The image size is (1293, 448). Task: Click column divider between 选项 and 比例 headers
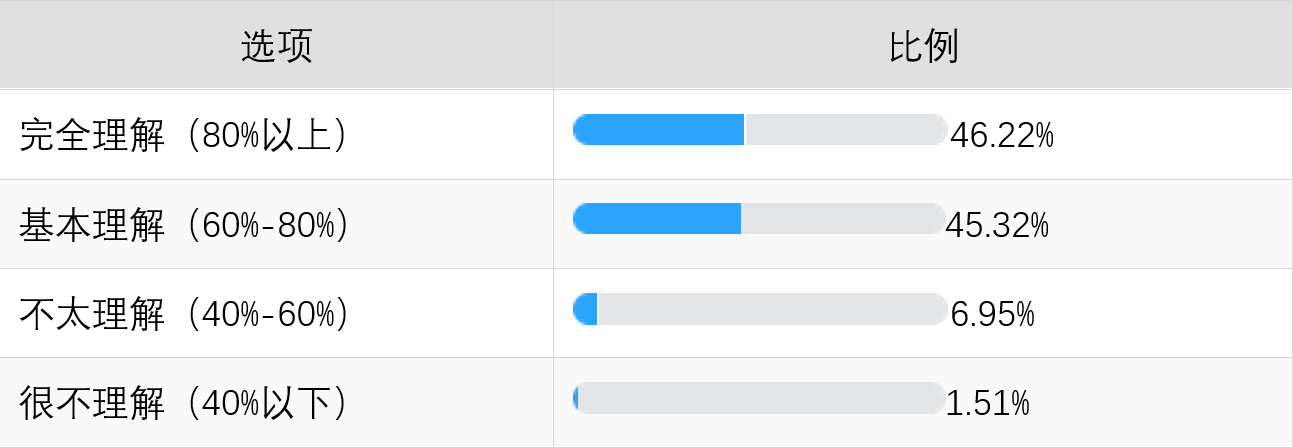tap(553, 46)
